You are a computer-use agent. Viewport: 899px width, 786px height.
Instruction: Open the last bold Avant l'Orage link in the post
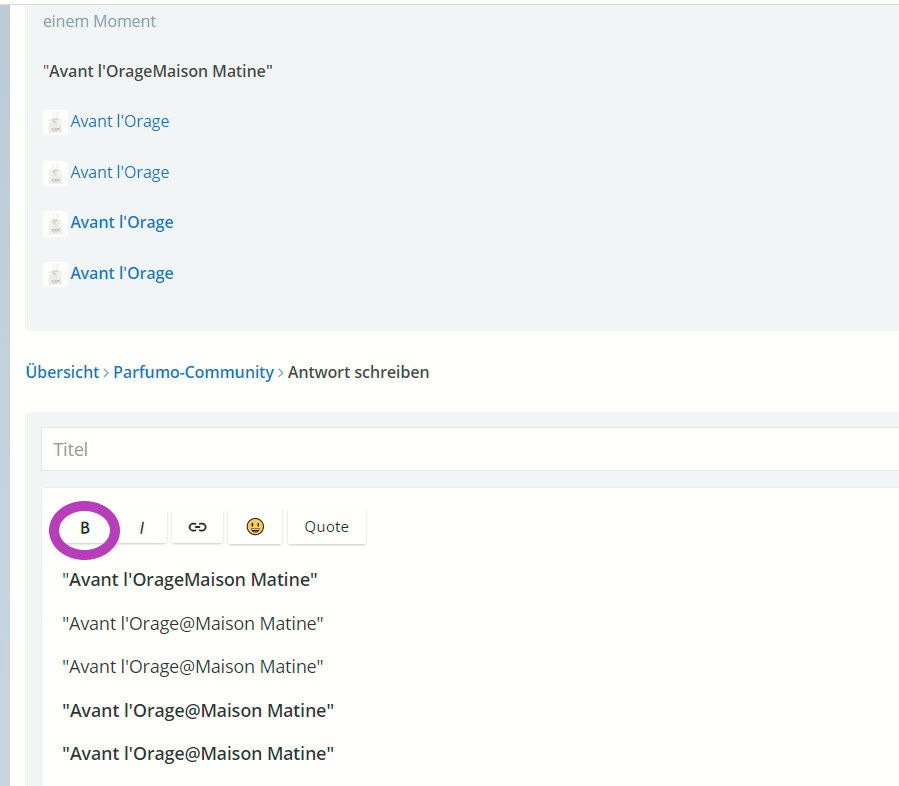122,273
